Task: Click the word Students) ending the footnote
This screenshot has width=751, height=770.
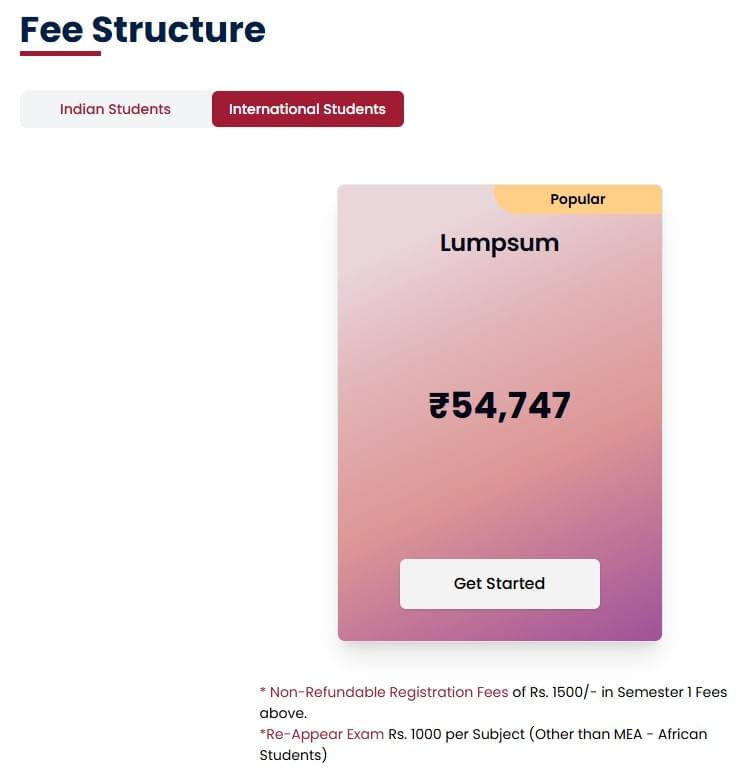Action: coord(293,755)
